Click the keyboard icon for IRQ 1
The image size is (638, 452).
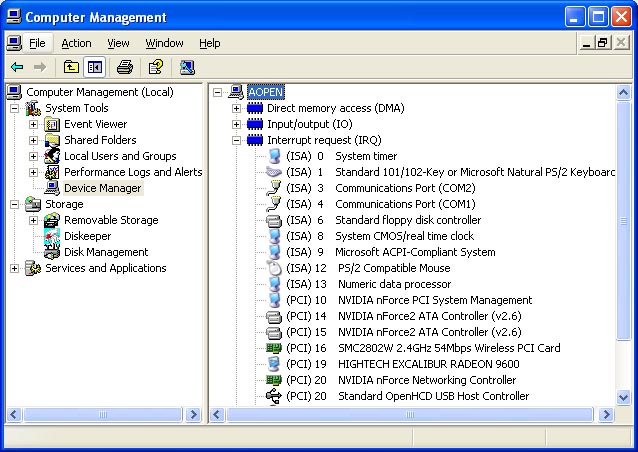pyautogui.click(x=274, y=172)
